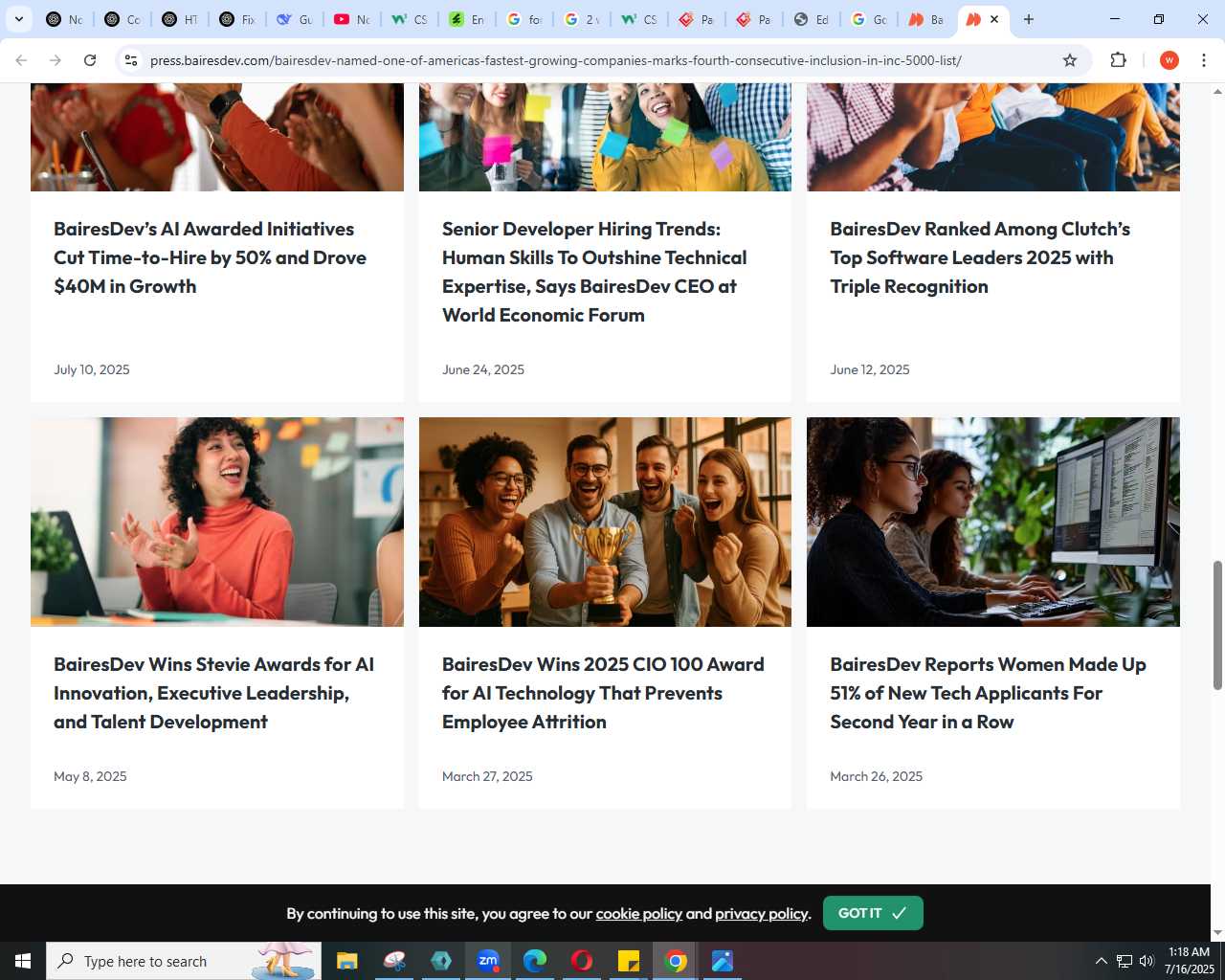This screenshot has width=1225, height=980.
Task: Go back using the browser back arrow
Action: (x=21, y=60)
